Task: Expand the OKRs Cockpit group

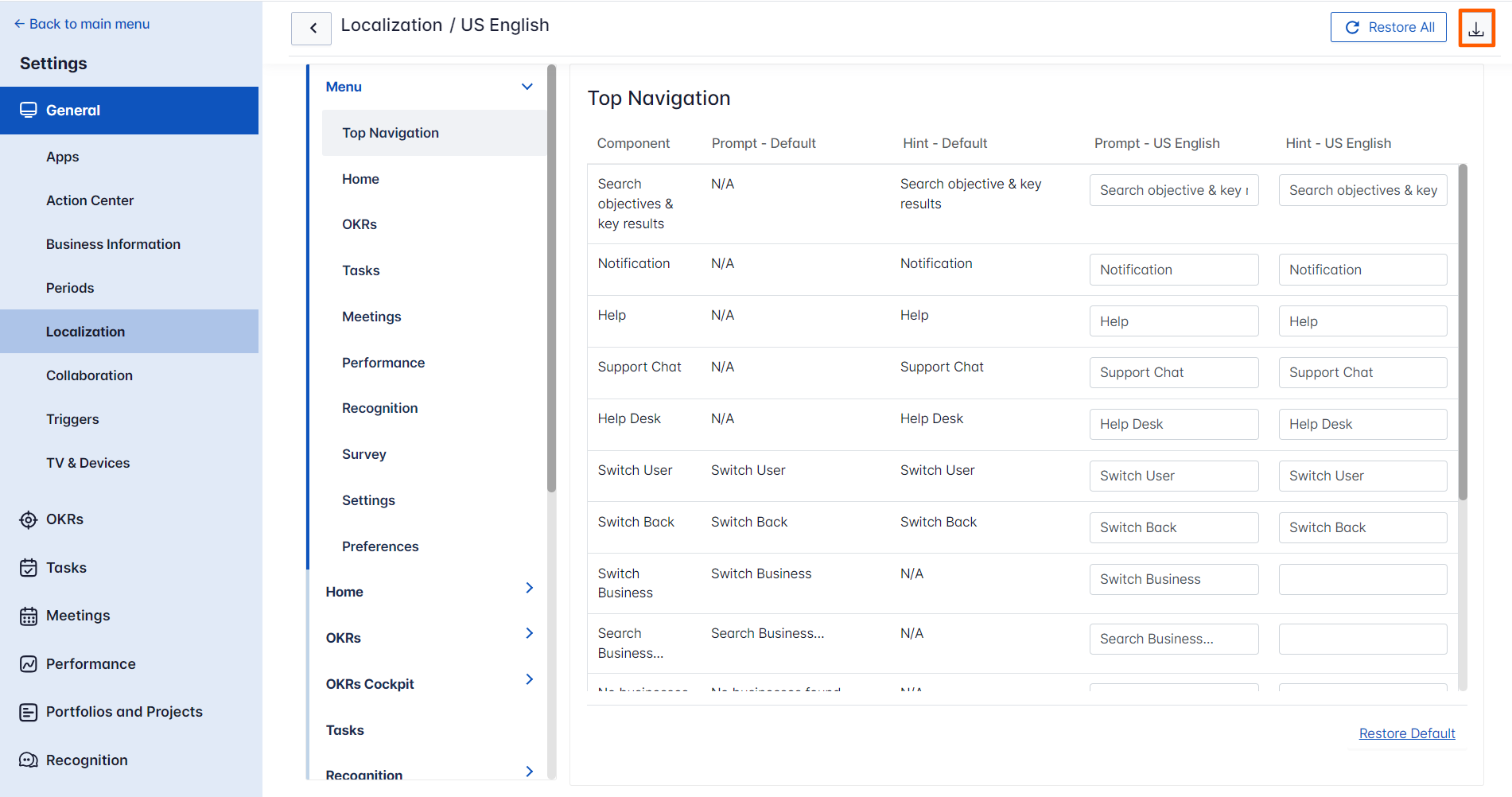Action: [530, 679]
